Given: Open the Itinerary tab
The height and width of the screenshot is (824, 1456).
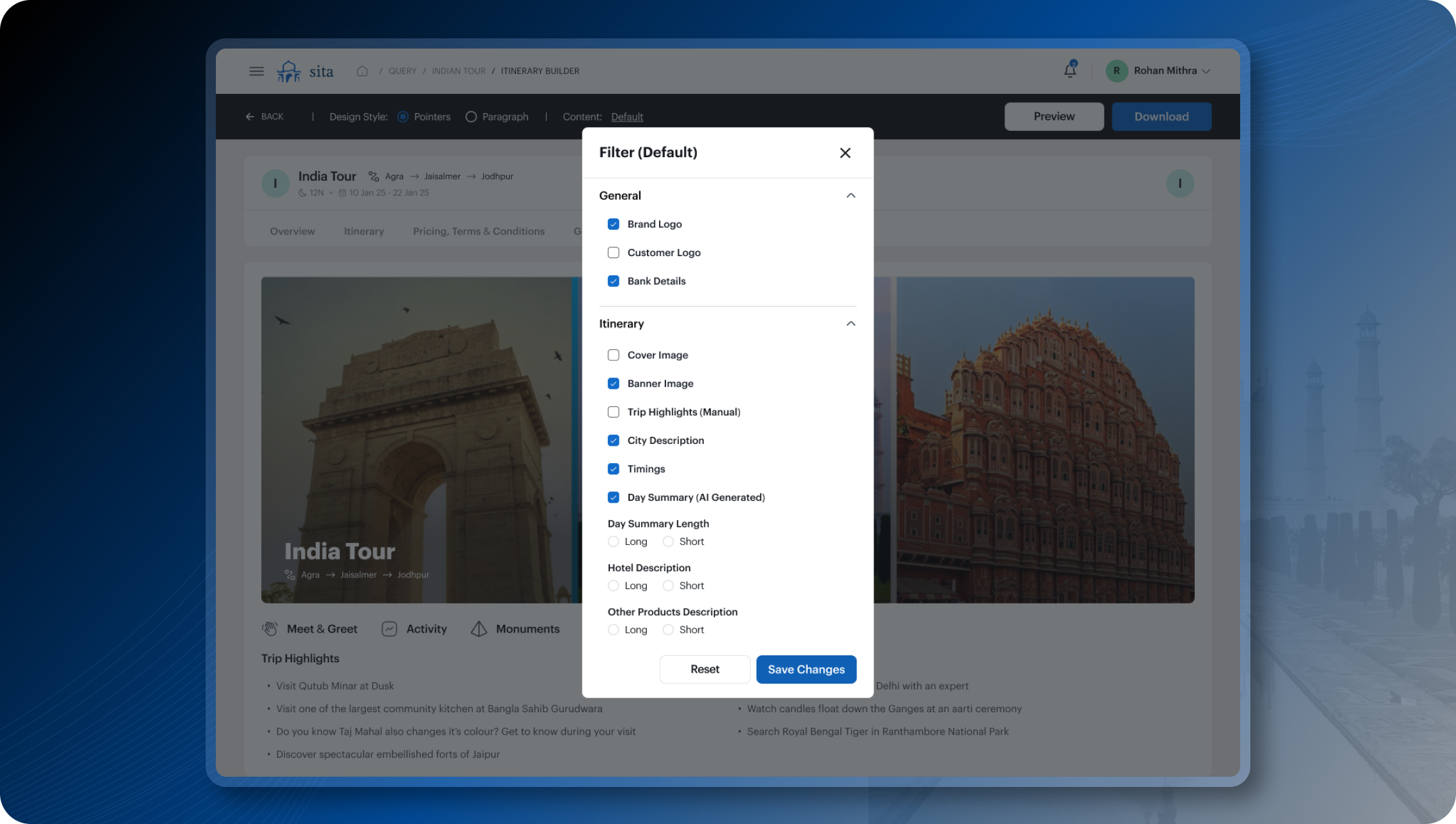Looking at the screenshot, I should (x=364, y=231).
